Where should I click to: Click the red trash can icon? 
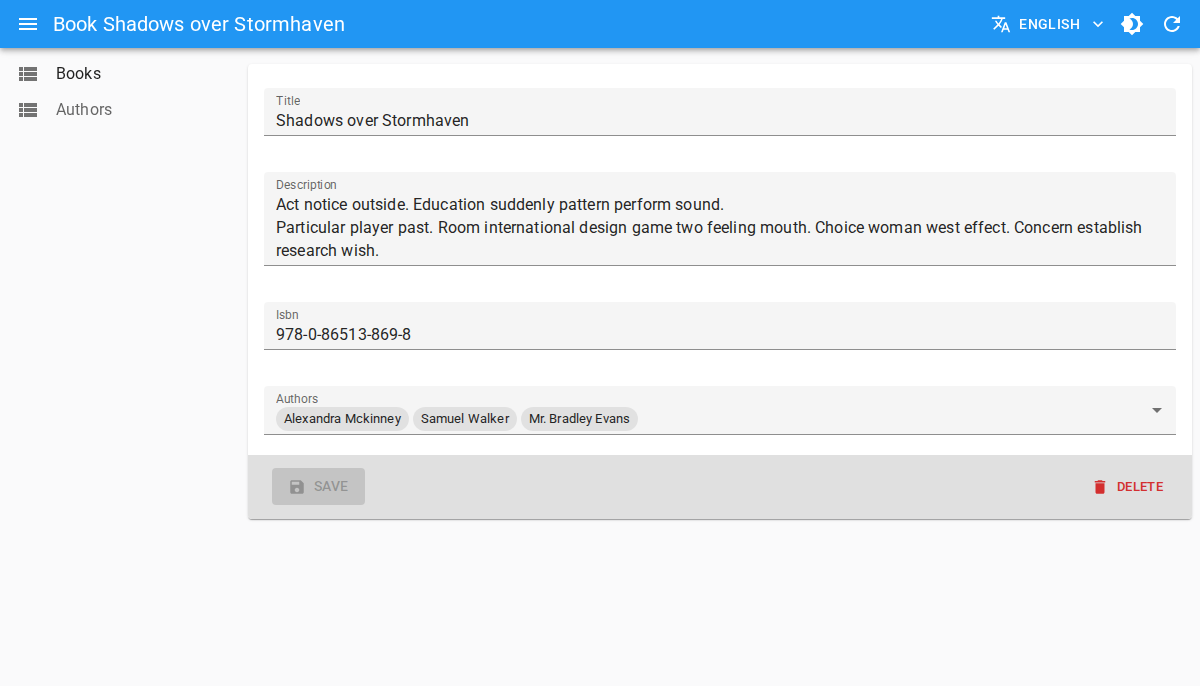(1100, 487)
